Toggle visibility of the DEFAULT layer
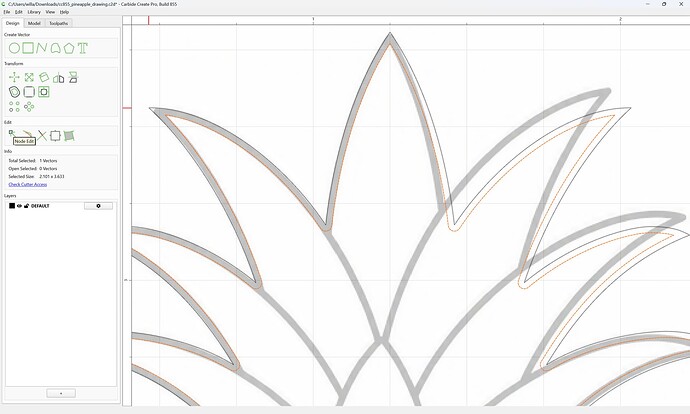Screen dimensions: 690x414 pyautogui.click(x=19, y=206)
